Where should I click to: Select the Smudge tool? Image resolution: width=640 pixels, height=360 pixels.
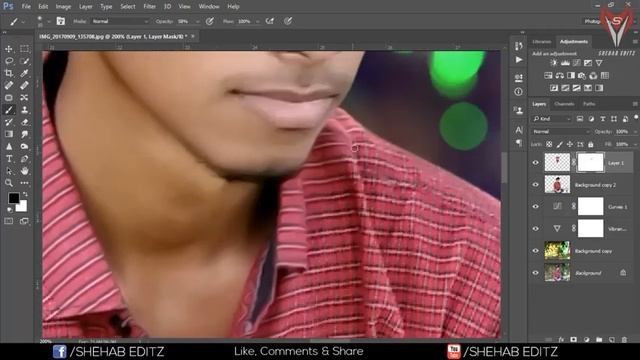[x=24, y=134]
